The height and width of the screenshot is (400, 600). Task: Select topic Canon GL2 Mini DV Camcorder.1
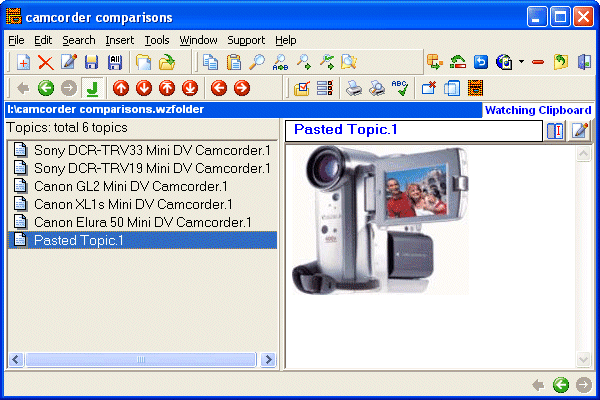[142, 186]
